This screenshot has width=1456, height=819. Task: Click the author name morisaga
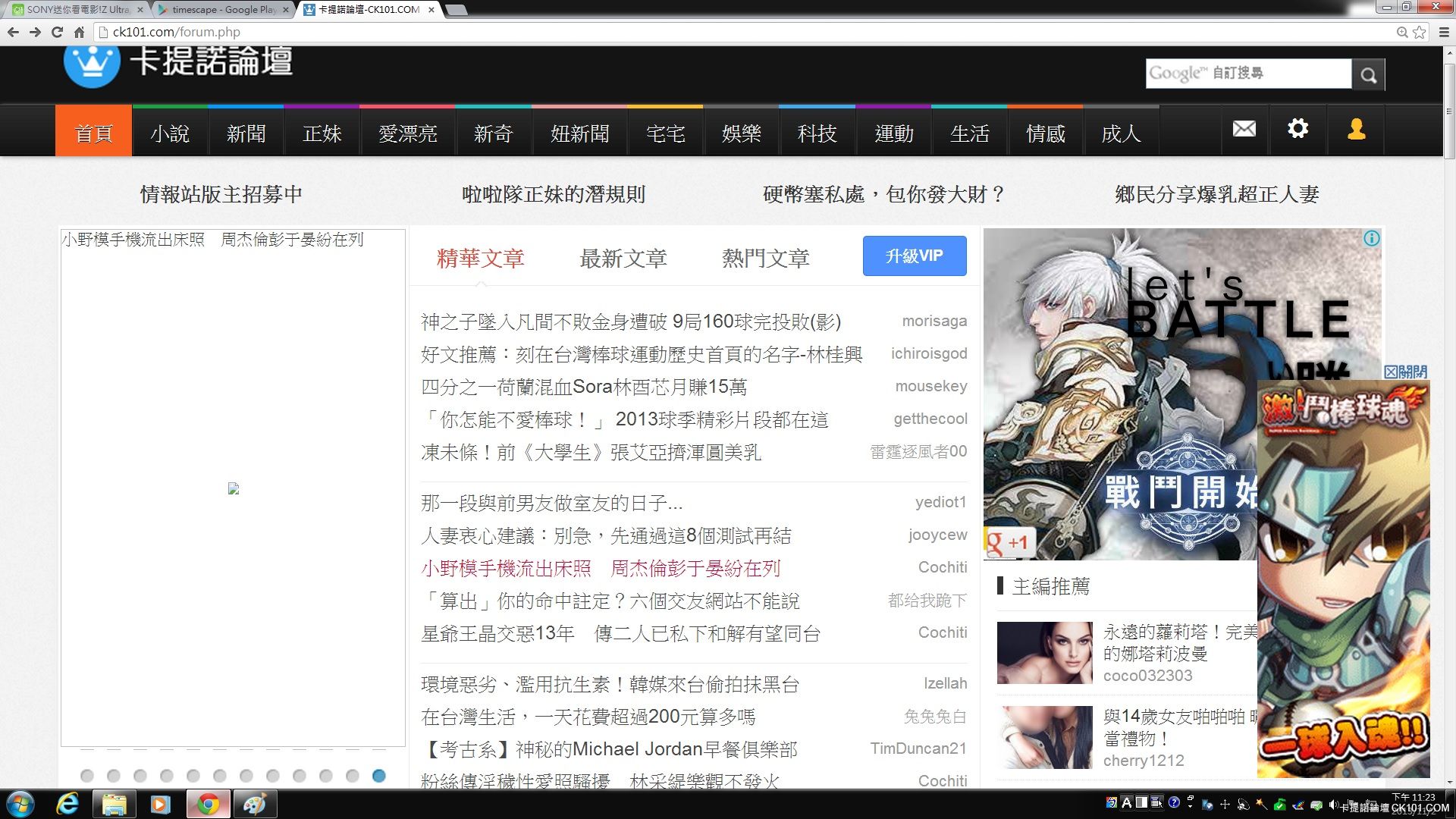tap(934, 321)
